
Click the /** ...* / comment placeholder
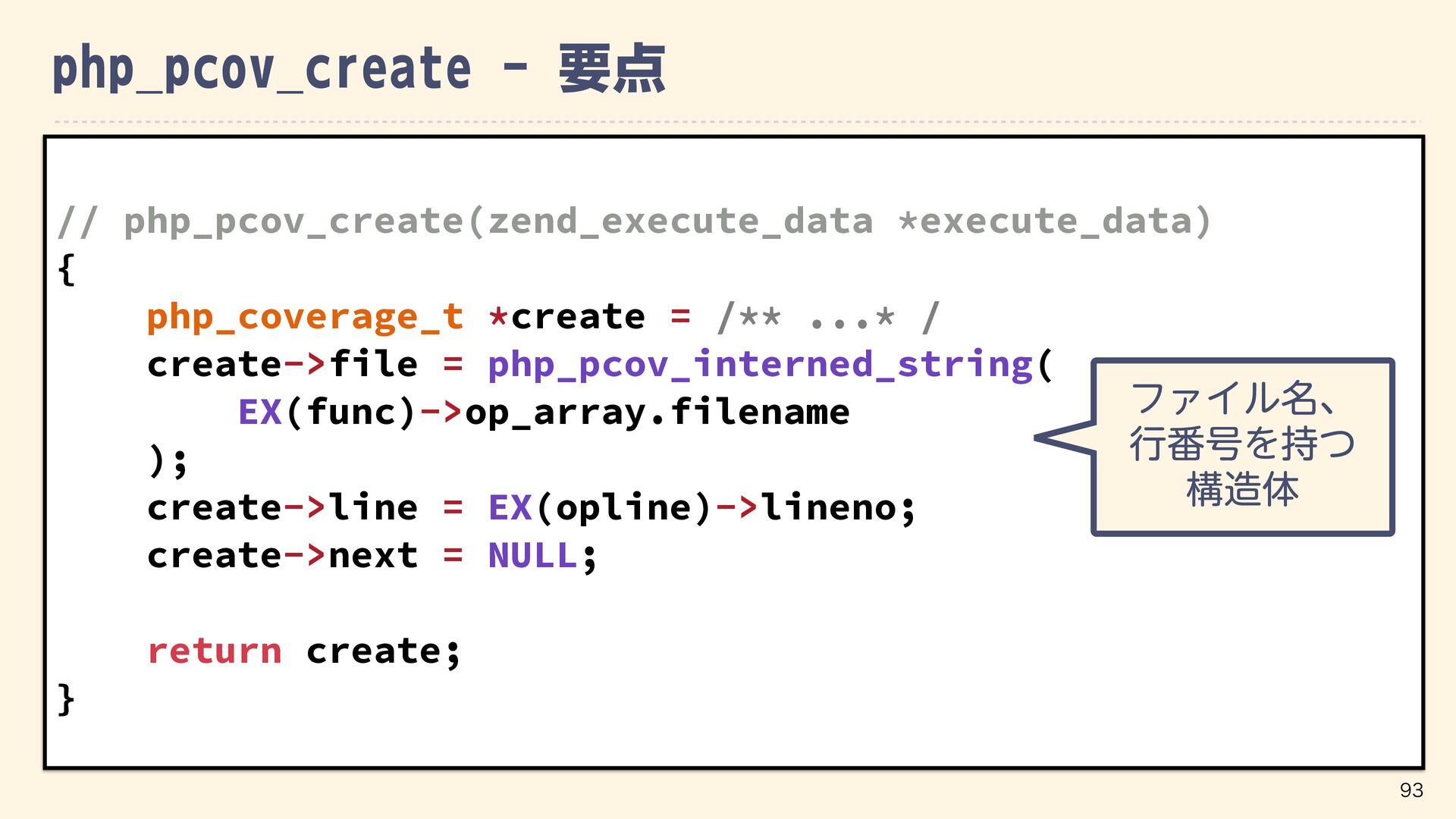pos(828,317)
